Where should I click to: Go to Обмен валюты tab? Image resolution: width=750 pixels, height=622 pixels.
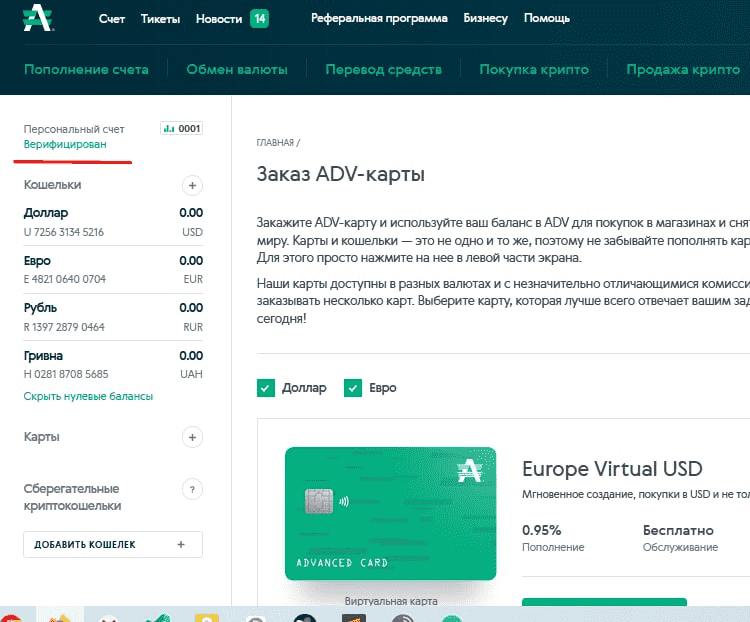pos(237,69)
